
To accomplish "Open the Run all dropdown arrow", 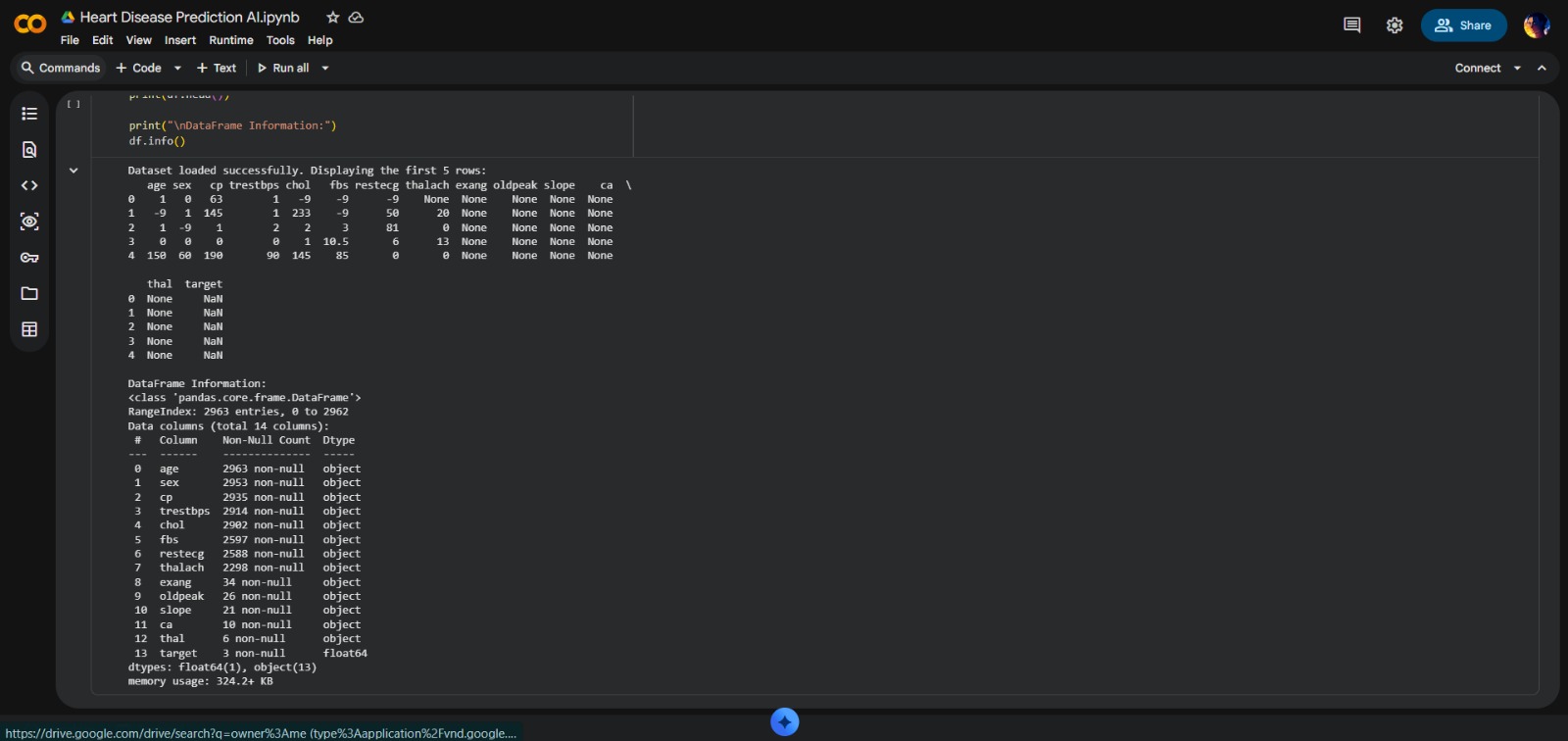I will [325, 69].
